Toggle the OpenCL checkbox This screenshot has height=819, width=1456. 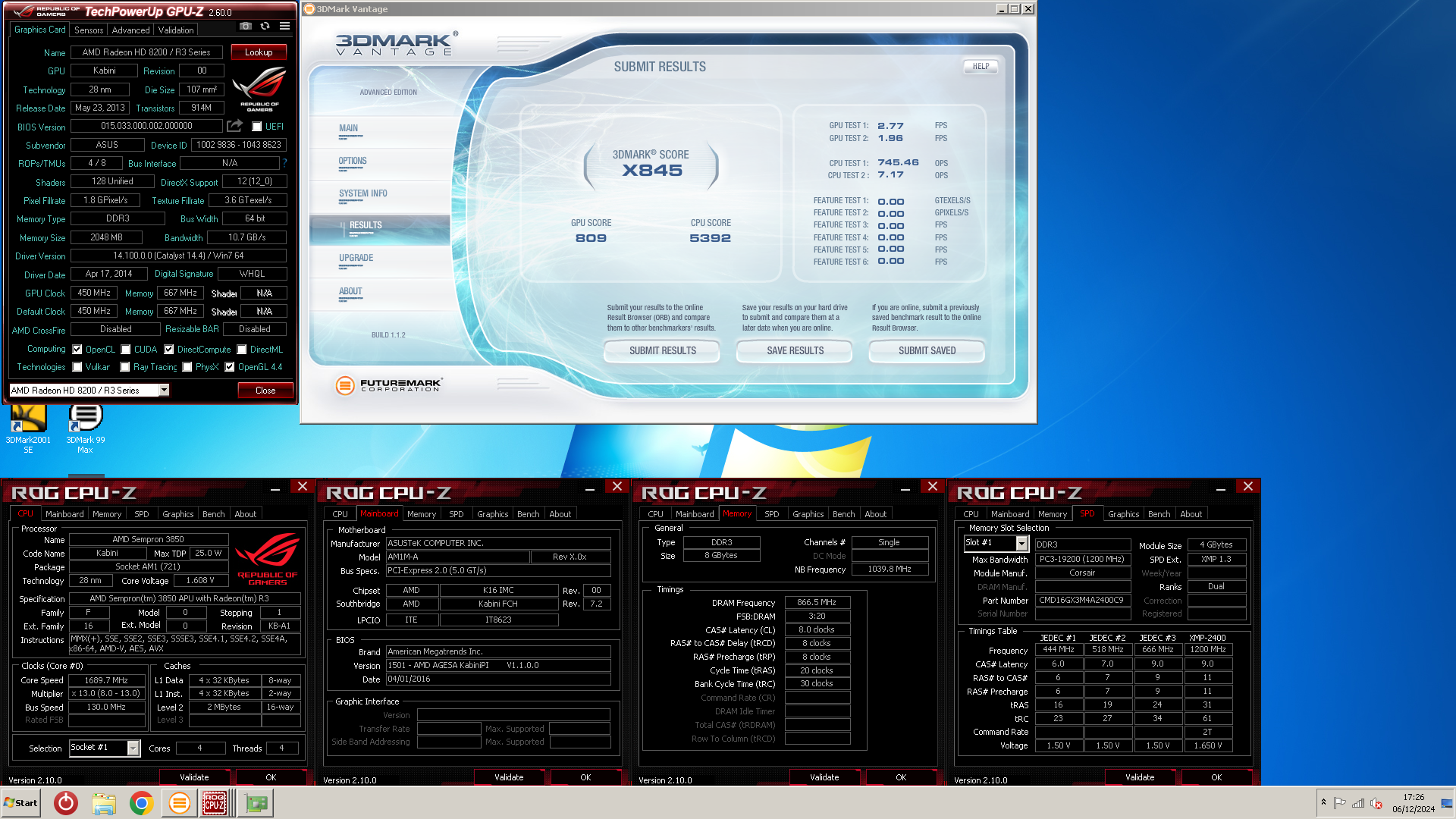tap(77, 350)
